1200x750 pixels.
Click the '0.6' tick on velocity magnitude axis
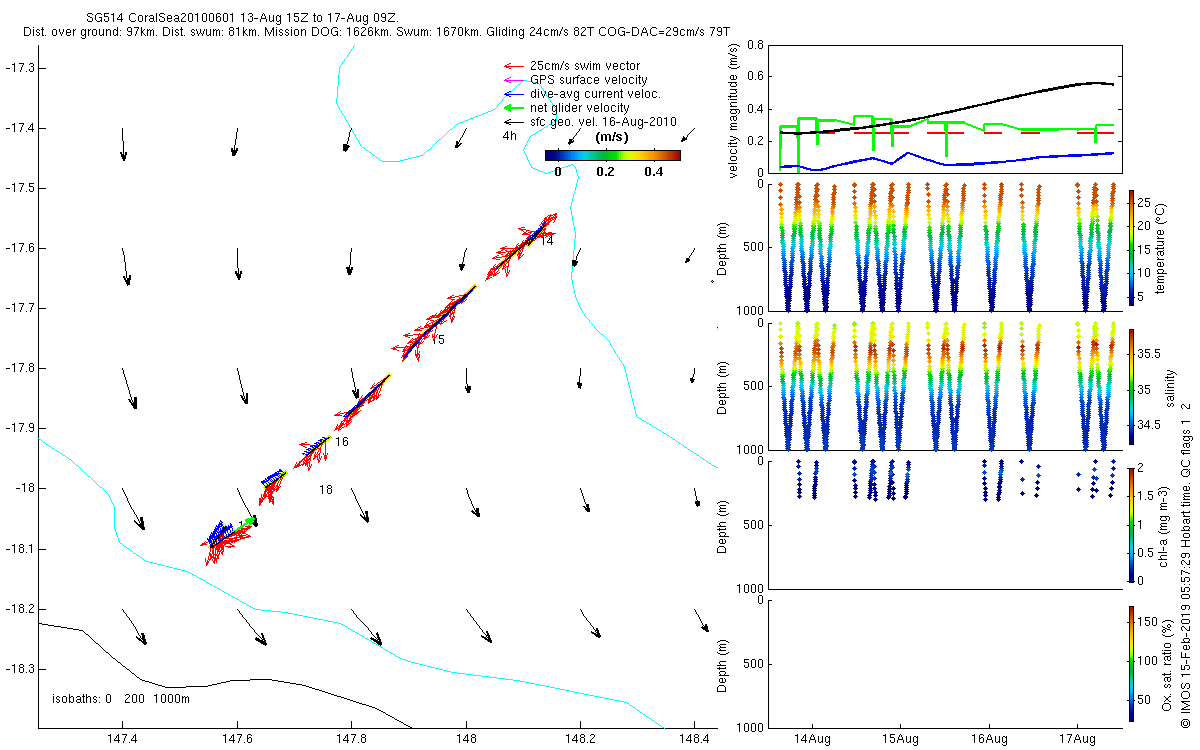[755, 77]
